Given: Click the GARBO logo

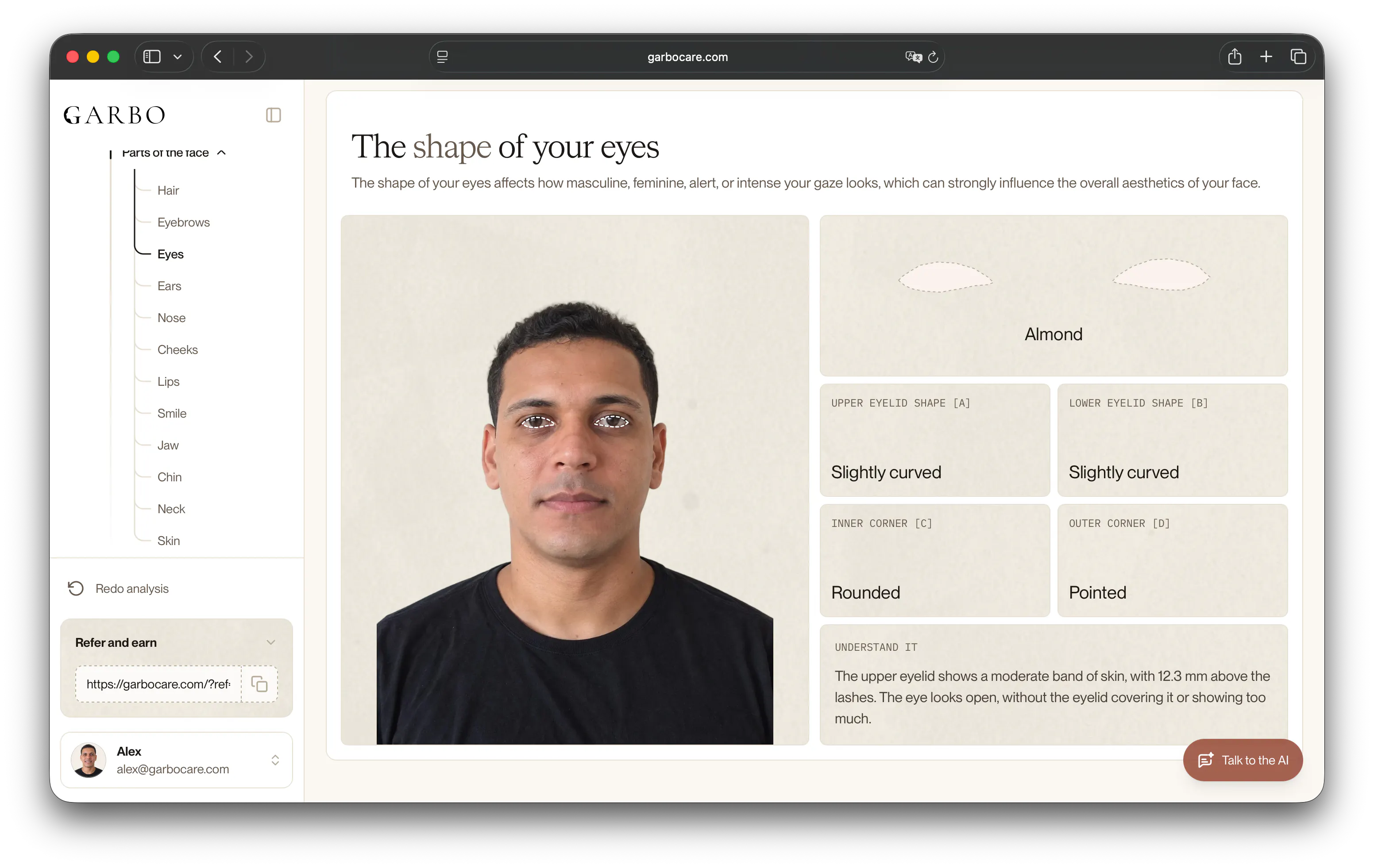Looking at the screenshot, I should click(115, 115).
